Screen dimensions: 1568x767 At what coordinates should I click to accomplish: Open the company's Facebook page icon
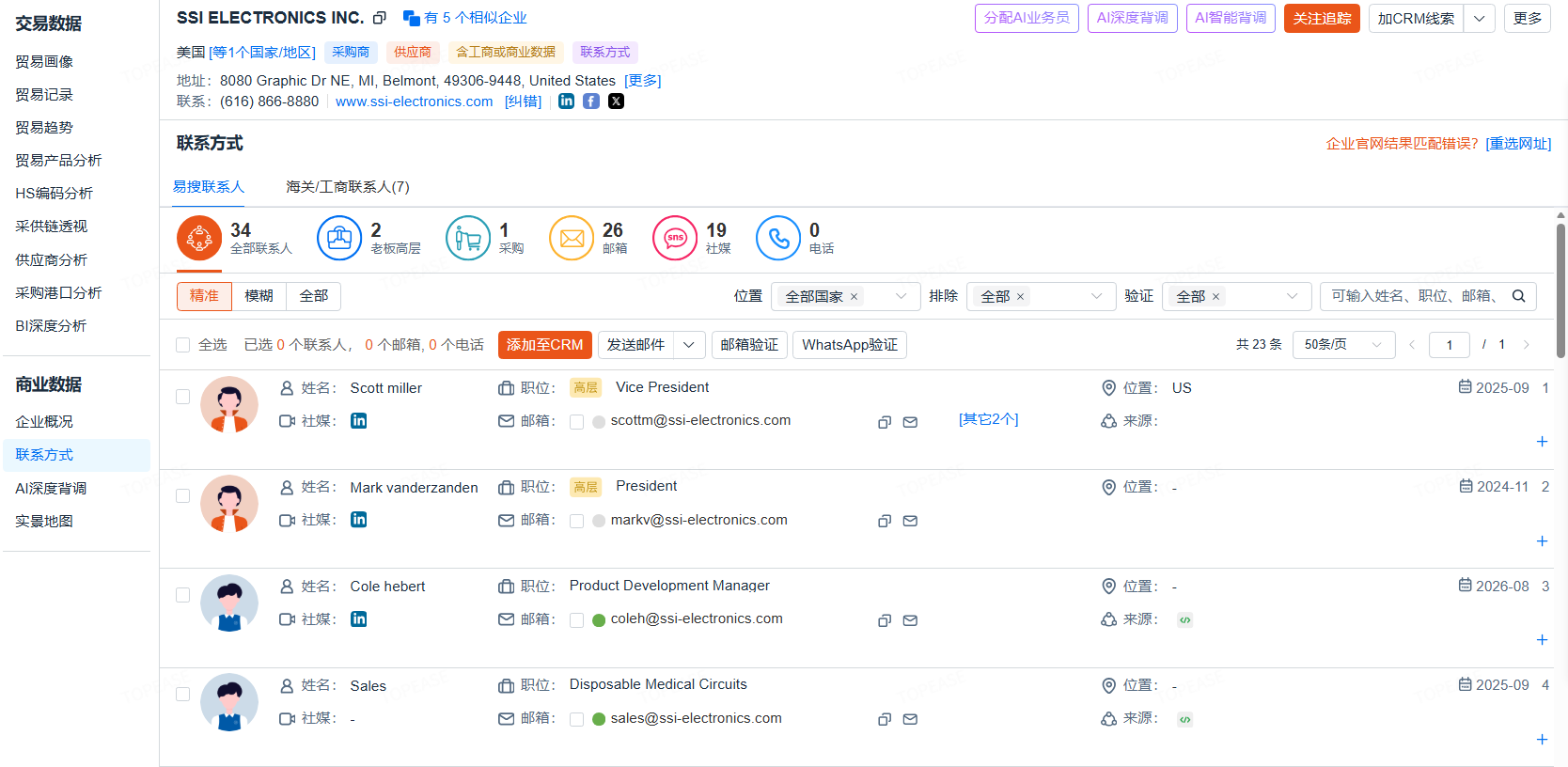[591, 101]
